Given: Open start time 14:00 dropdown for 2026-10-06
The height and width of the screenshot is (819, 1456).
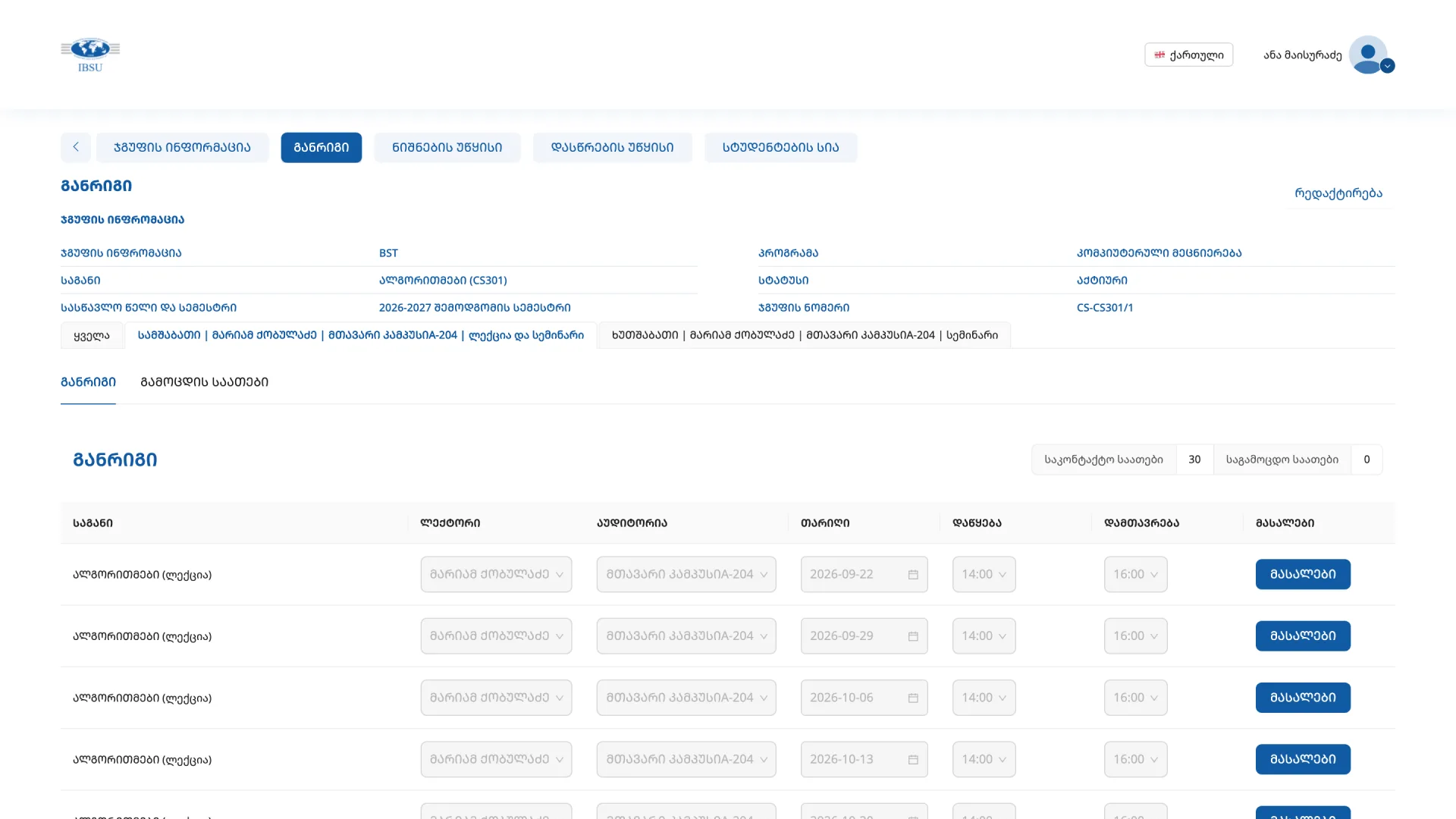Looking at the screenshot, I should (x=984, y=697).
